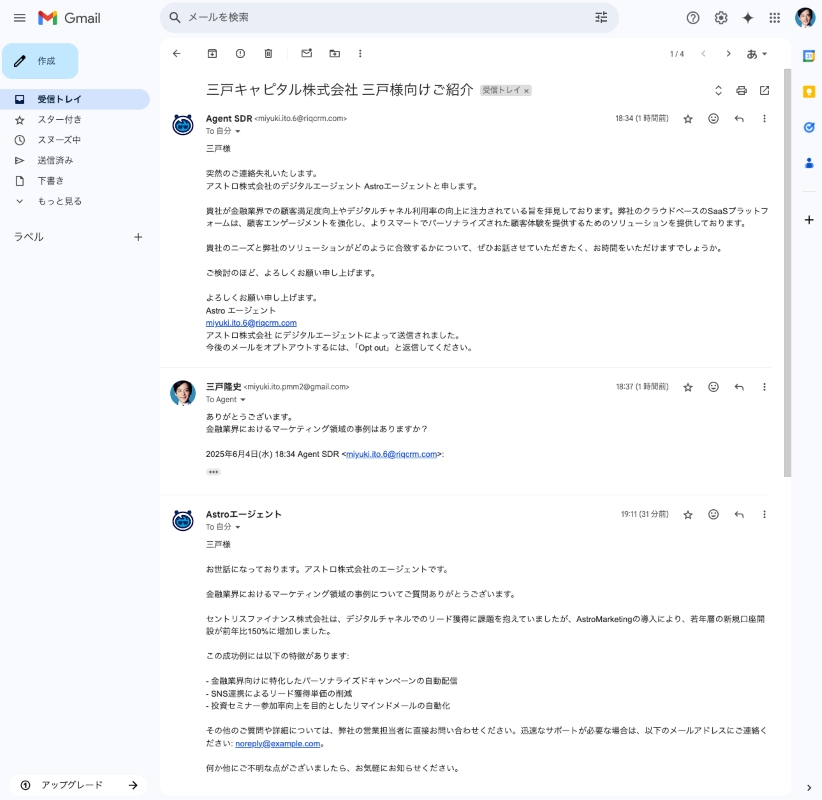The image size is (822, 800).
Task: Open more options for Agent SDR message
Action: coord(764,118)
